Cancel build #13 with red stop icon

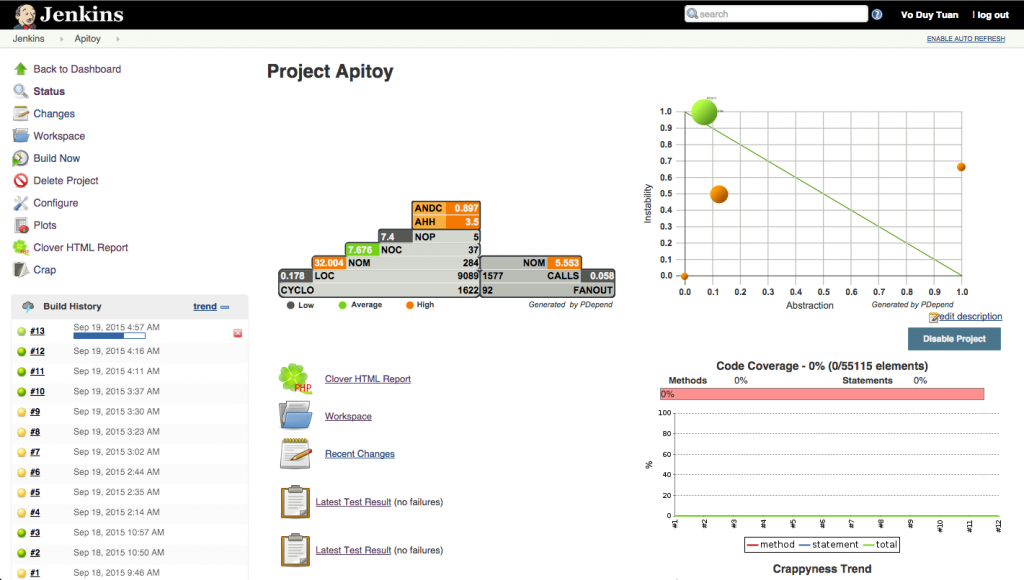pyautogui.click(x=238, y=333)
